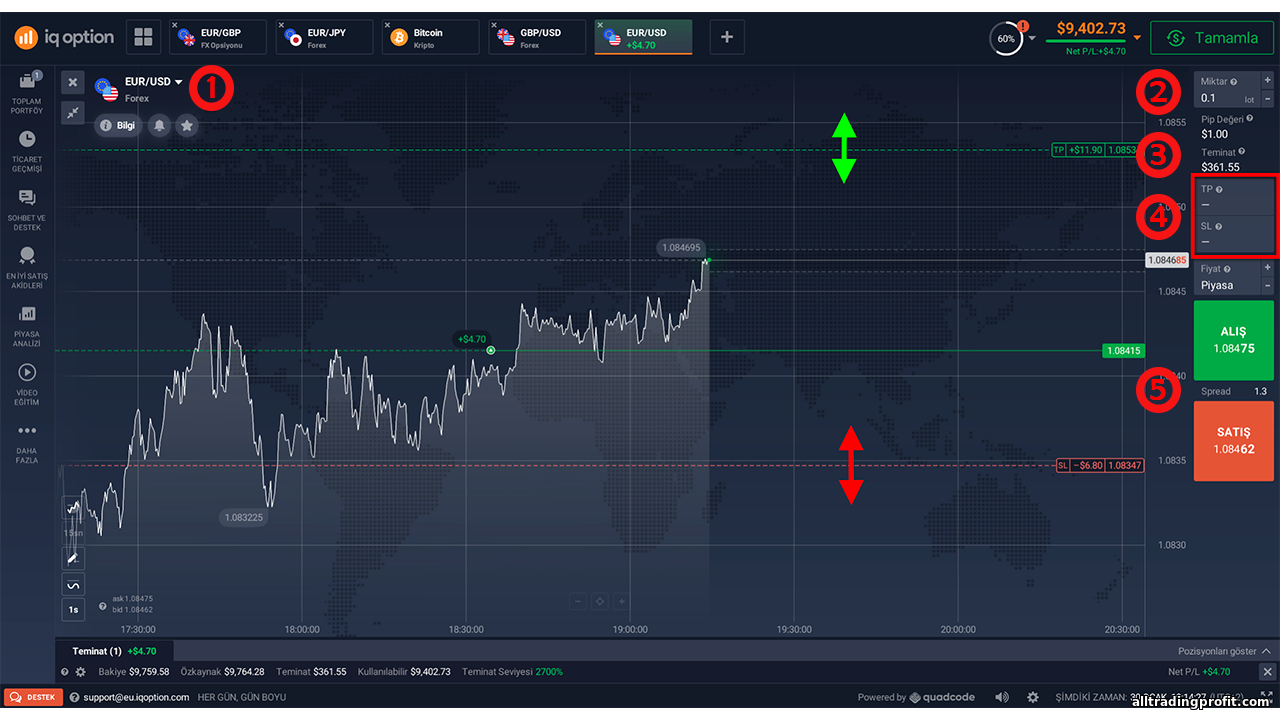Screen dimensions: 1280x720
Task: Click the support@eu.iqoption.com link
Action: pos(136,697)
